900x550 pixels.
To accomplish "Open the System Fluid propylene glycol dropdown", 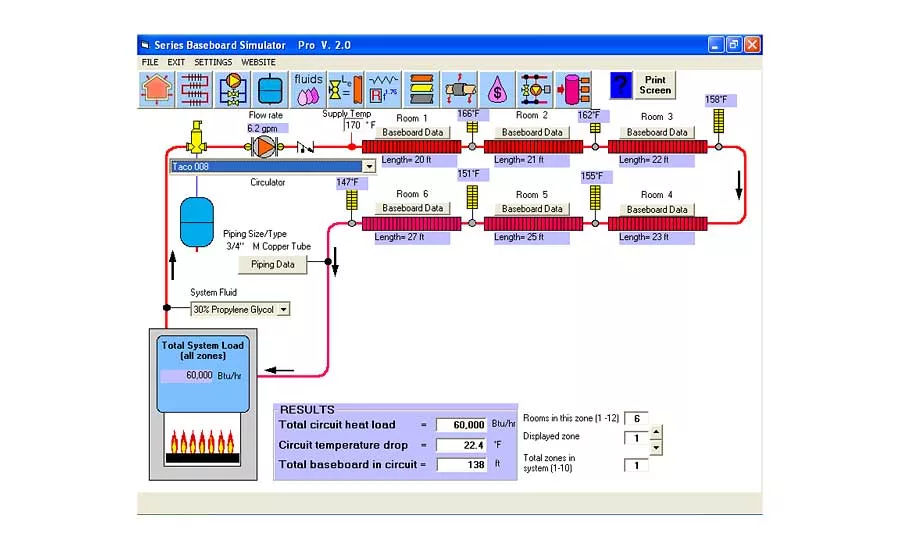I will tap(283, 310).
